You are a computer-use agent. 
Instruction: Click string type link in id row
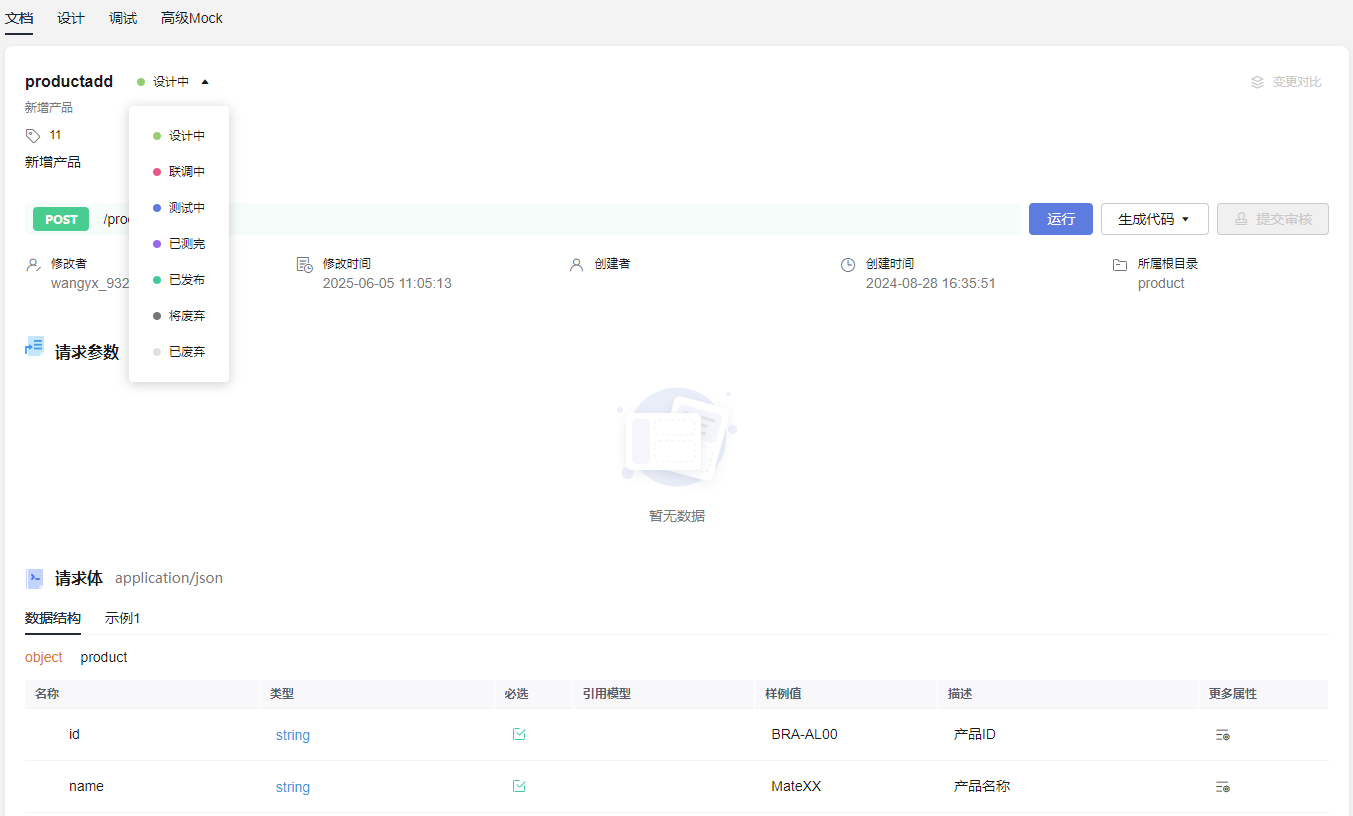coord(293,735)
